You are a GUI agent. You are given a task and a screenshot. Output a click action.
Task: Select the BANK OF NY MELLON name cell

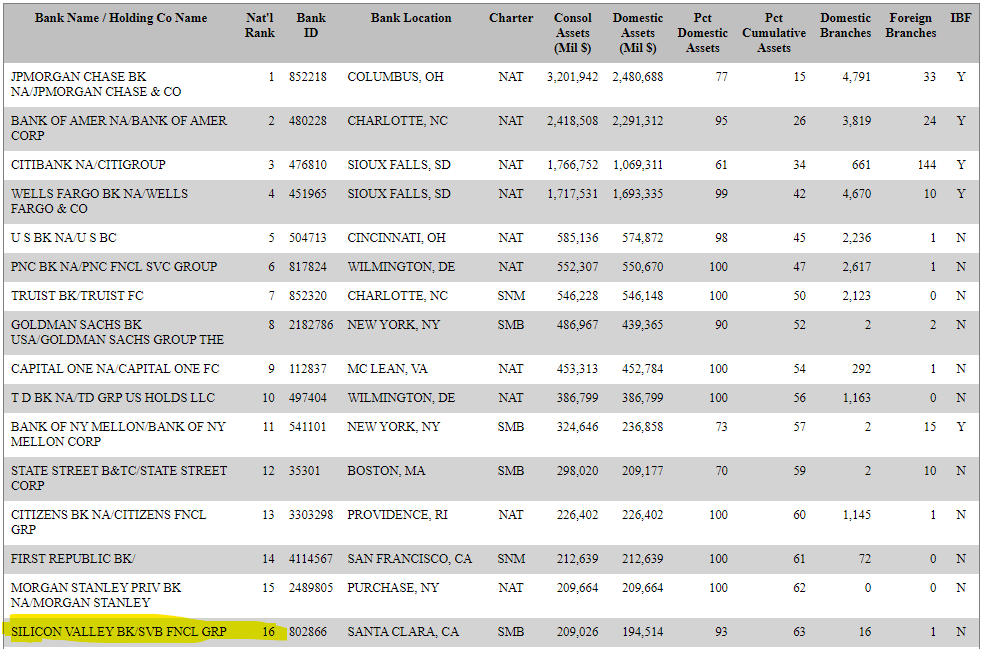tap(118, 434)
